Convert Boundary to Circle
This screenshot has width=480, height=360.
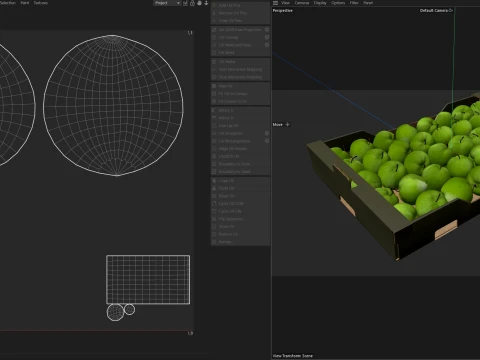(x=240, y=164)
